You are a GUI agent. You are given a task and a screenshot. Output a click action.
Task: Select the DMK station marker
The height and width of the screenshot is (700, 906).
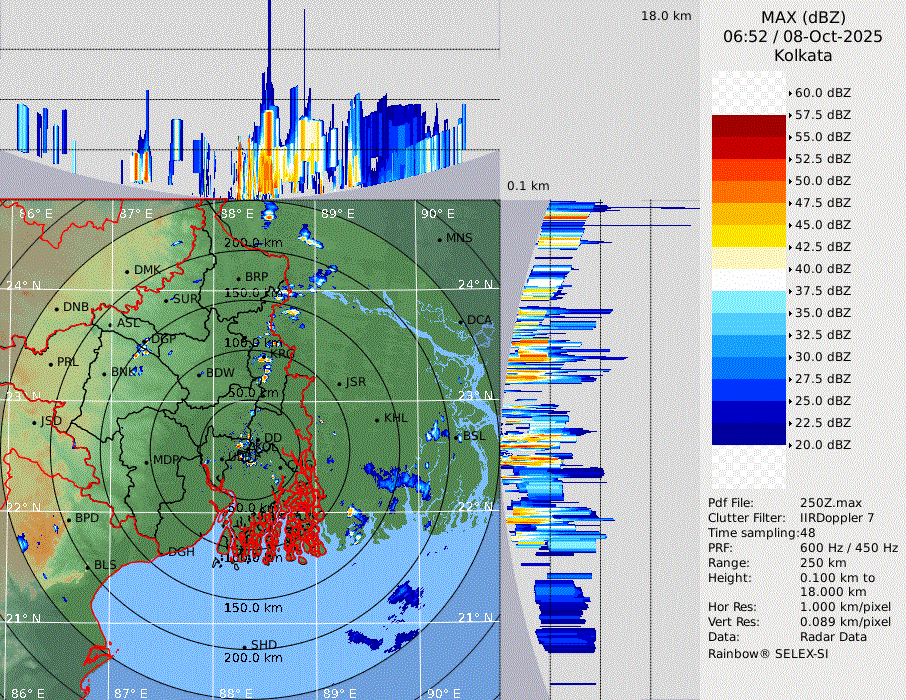pyautogui.click(x=128, y=271)
